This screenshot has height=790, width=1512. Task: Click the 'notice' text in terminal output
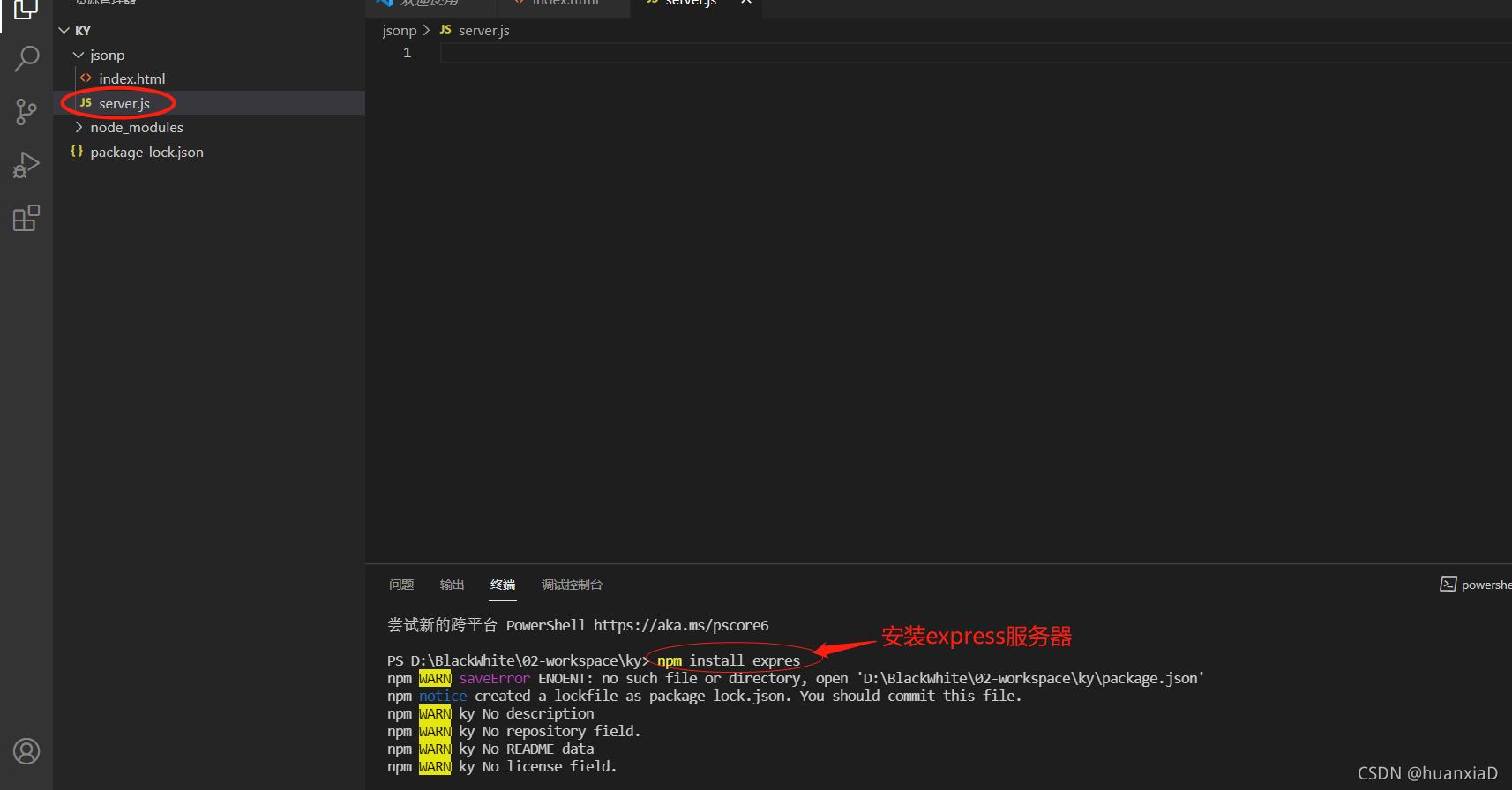pos(443,696)
